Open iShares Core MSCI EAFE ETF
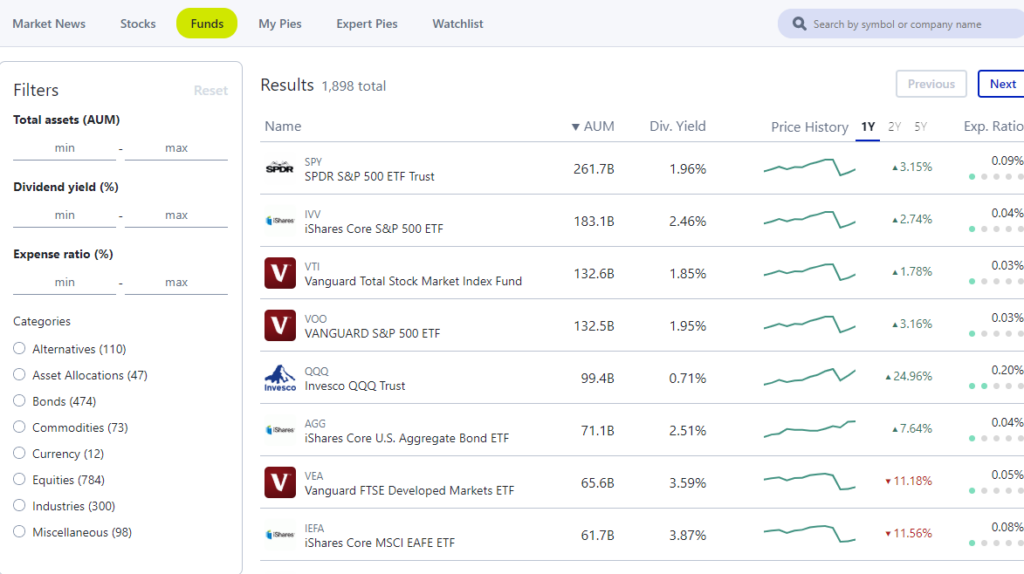The width and height of the screenshot is (1024, 574). (x=379, y=542)
